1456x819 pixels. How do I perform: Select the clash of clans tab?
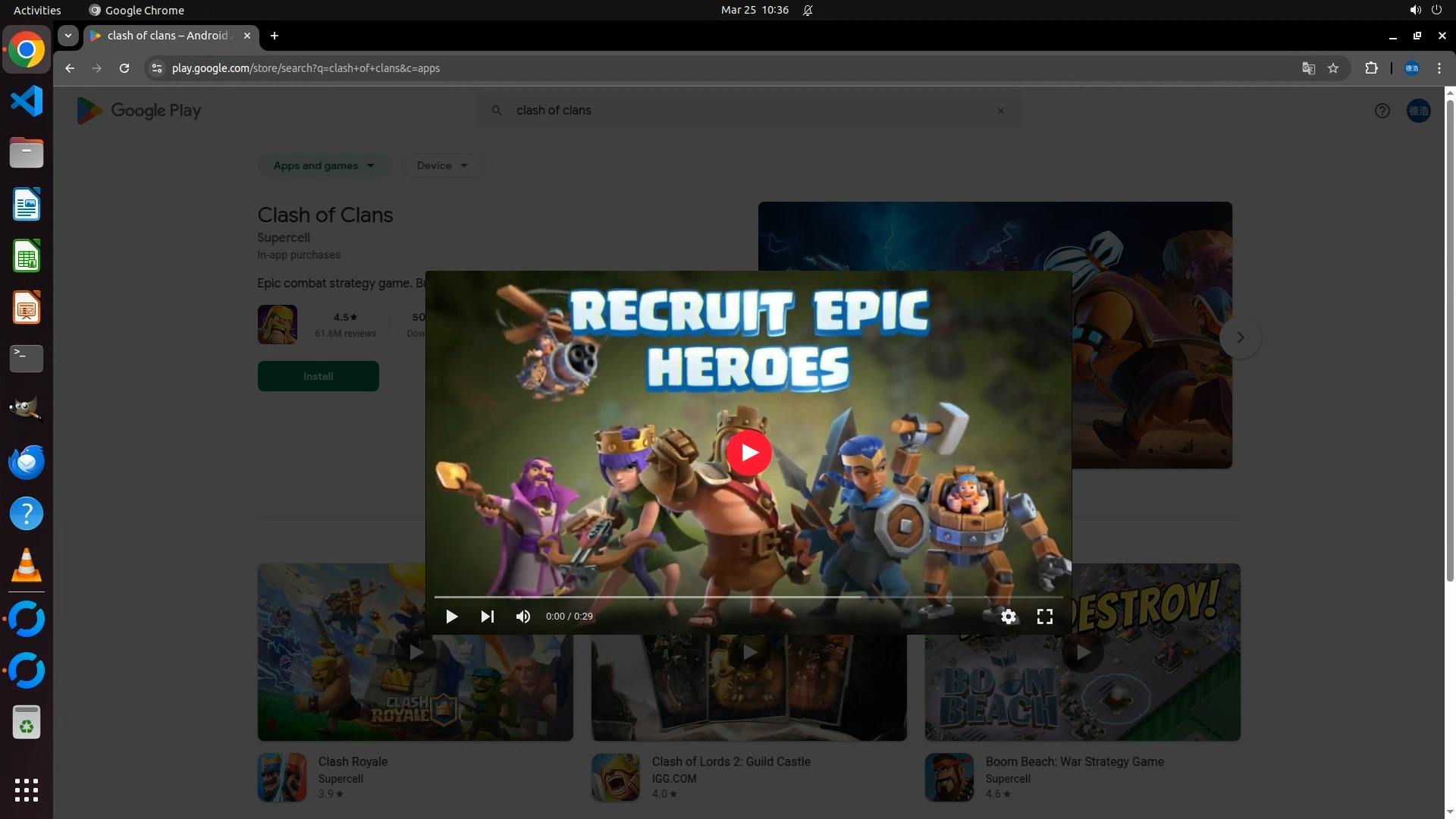(167, 36)
